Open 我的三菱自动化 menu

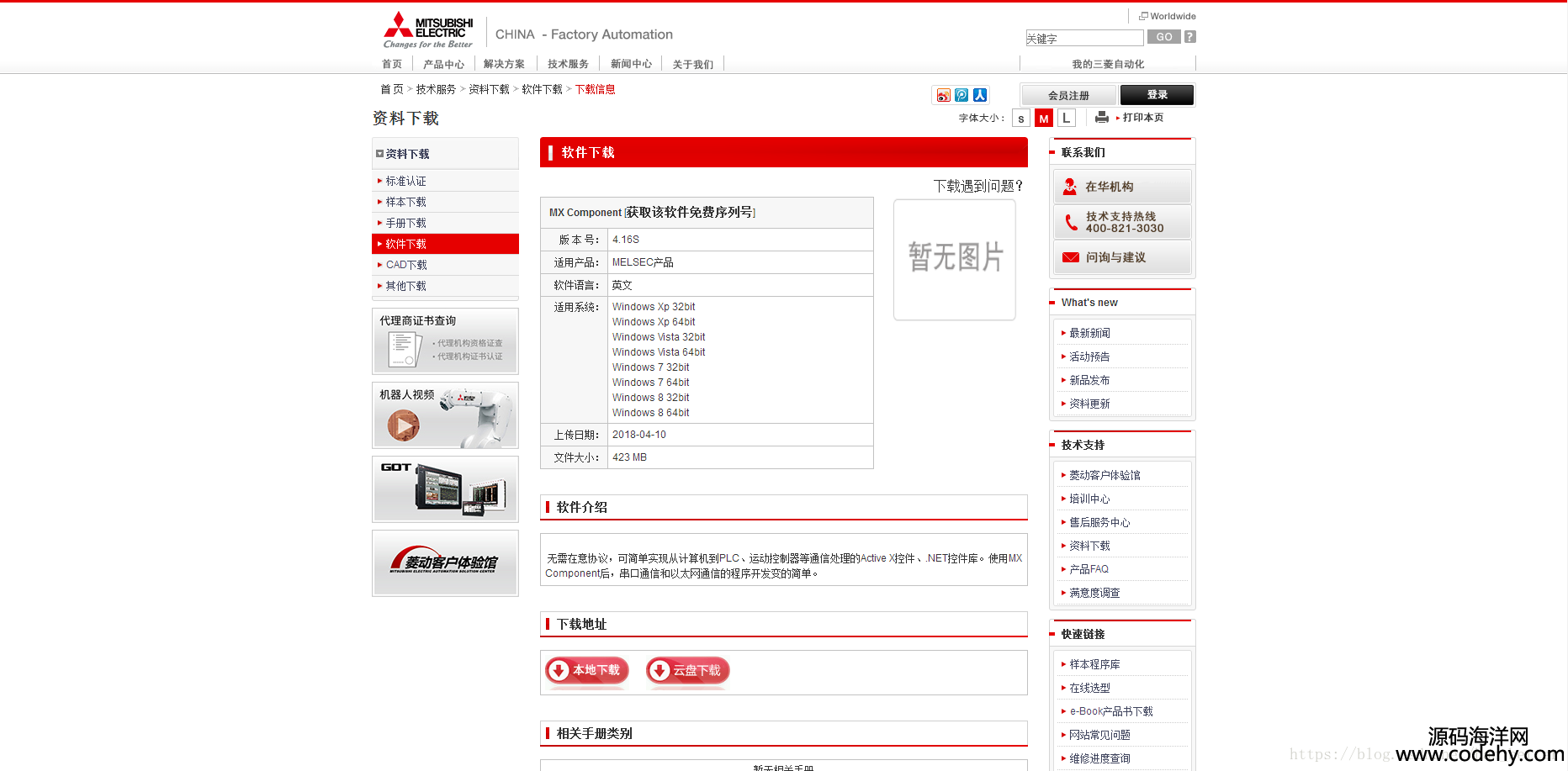1108,64
